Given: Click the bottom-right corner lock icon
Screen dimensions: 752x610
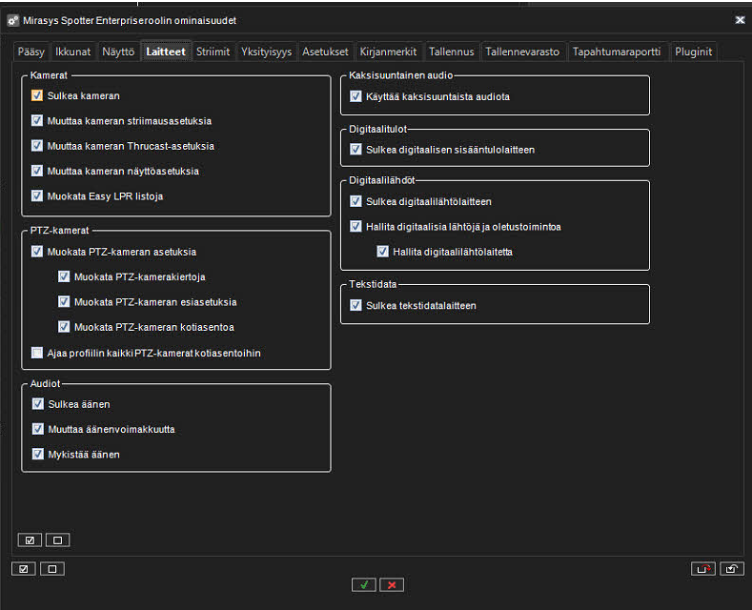Looking at the screenshot, I should pyautogui.click(x=731, y=568).
